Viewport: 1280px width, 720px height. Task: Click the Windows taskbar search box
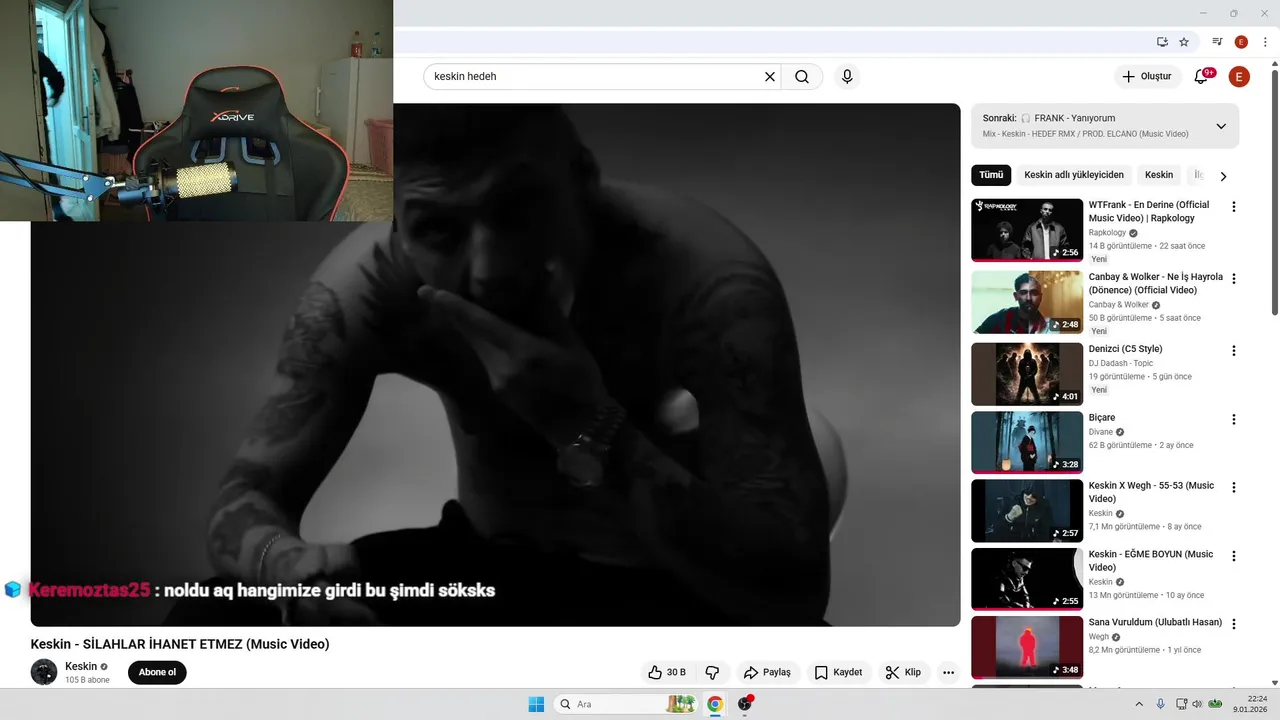[625, 704]
